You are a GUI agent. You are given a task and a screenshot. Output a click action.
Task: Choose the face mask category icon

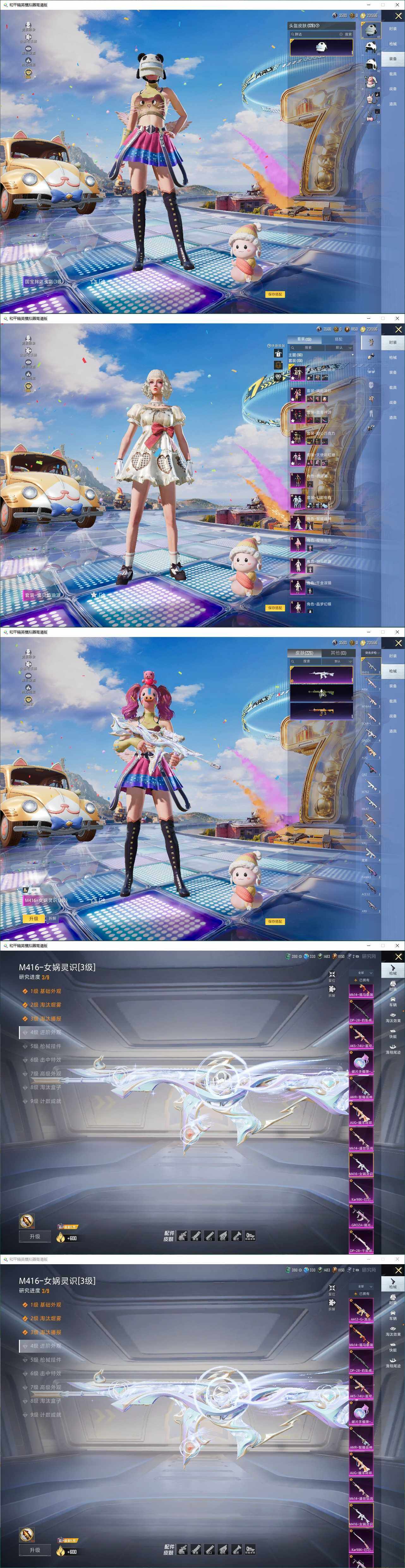(370, 385)
